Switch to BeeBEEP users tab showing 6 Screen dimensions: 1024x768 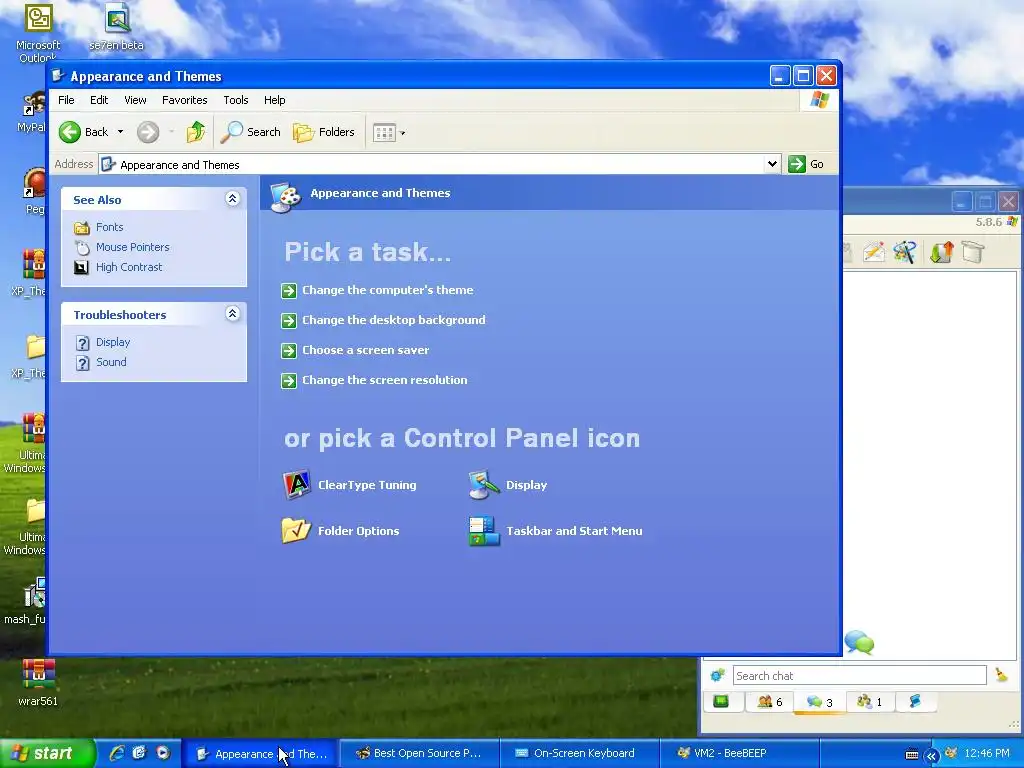769,701
